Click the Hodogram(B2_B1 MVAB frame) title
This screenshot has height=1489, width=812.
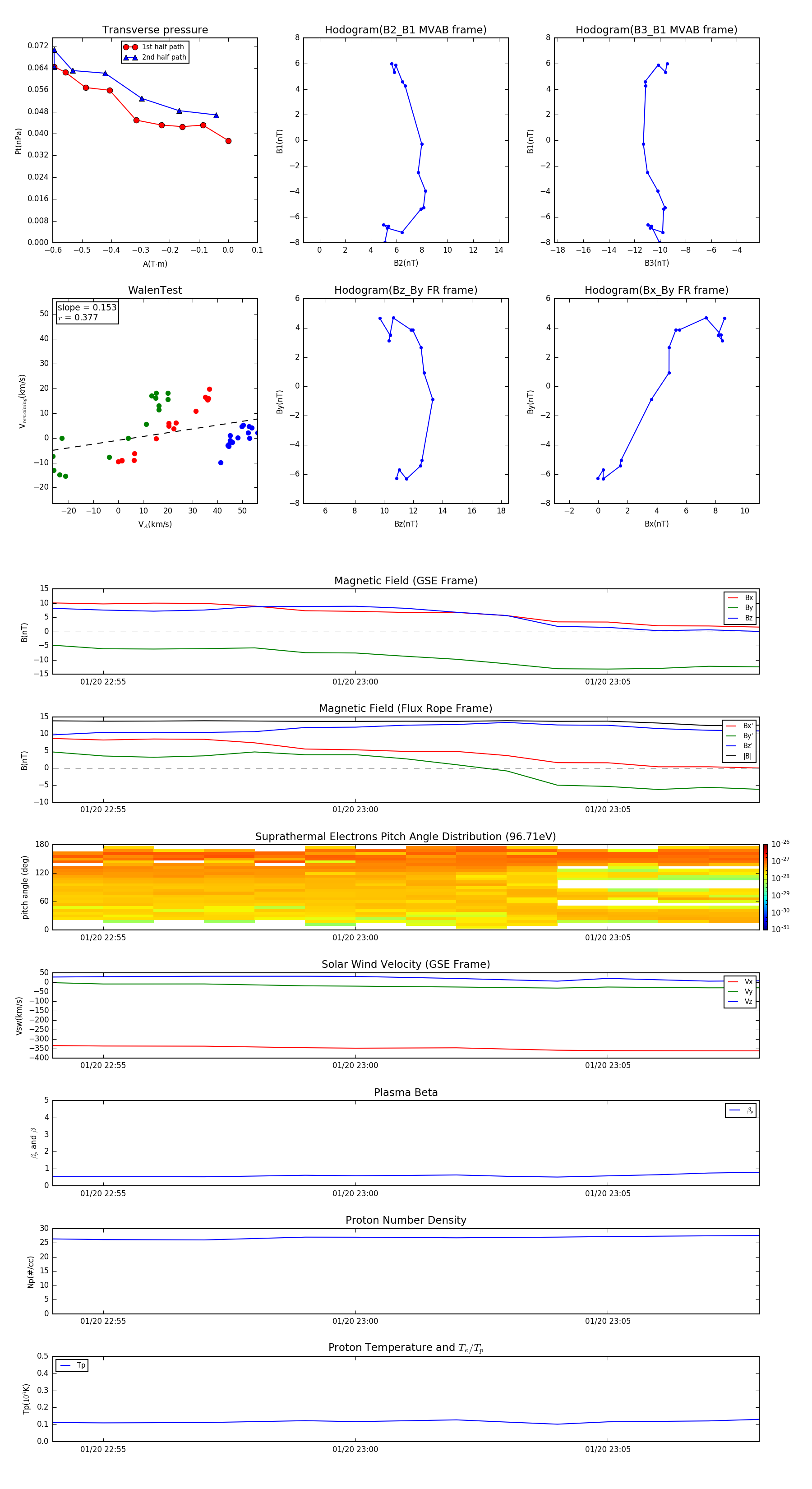(406, 30)
